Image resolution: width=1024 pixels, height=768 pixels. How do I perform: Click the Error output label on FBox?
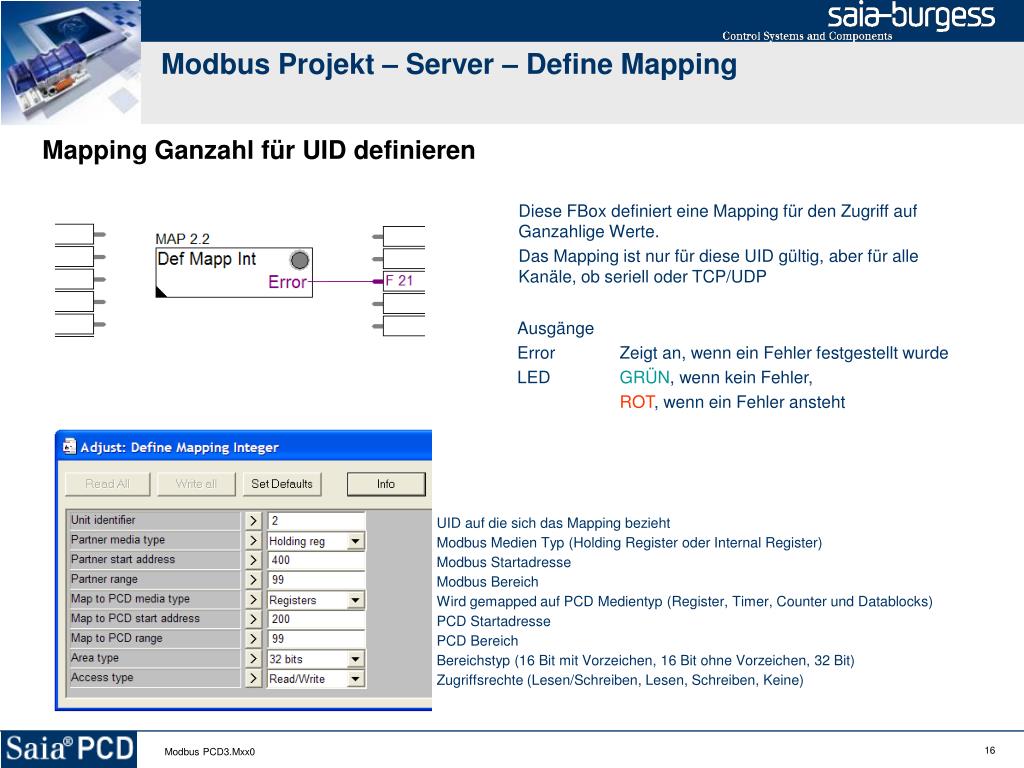tap(287, 282)
